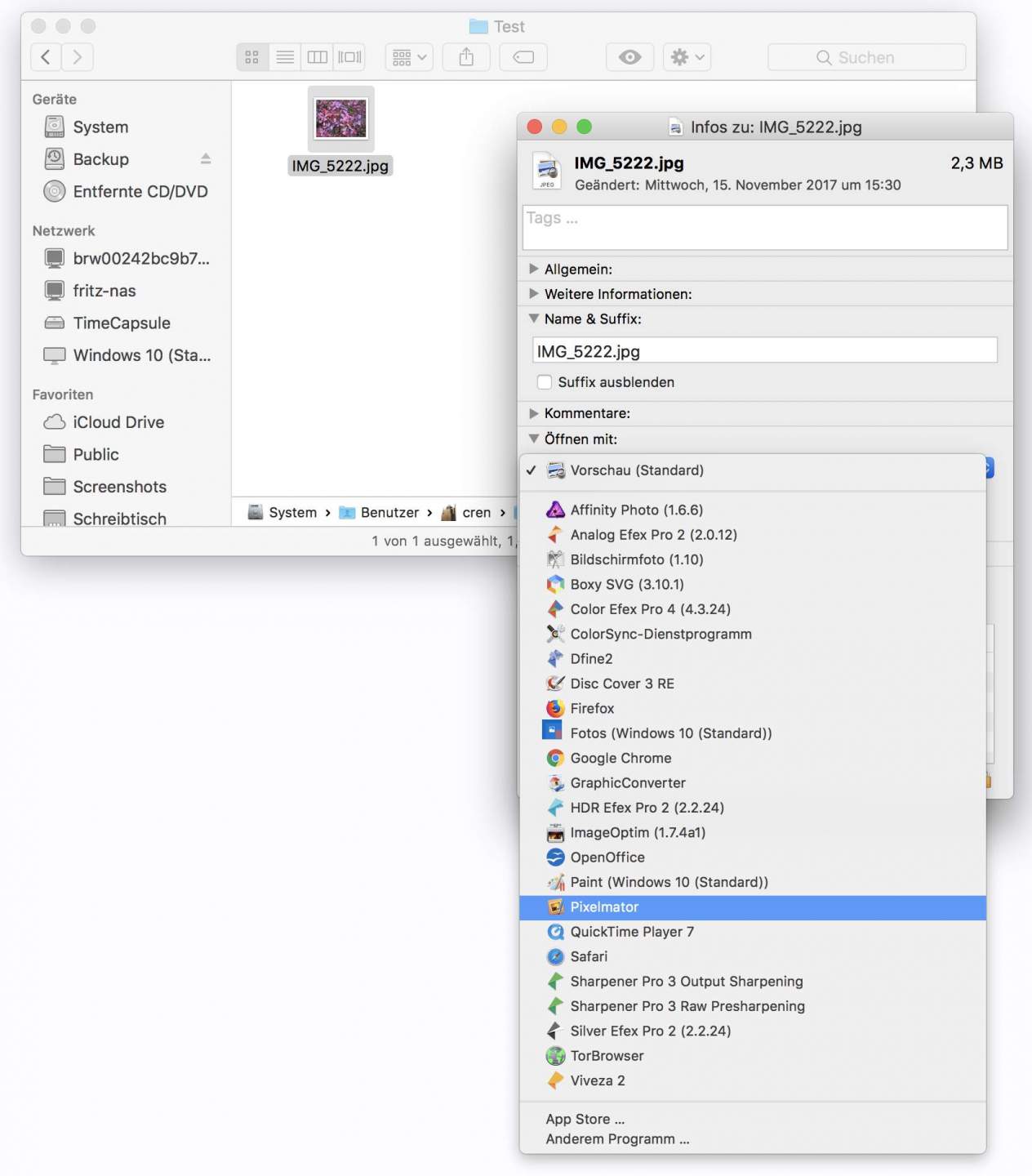The height and width of the screenshot is (1176, 1032).
Task: Click the Quick Look eye icon
Action: 629,57
